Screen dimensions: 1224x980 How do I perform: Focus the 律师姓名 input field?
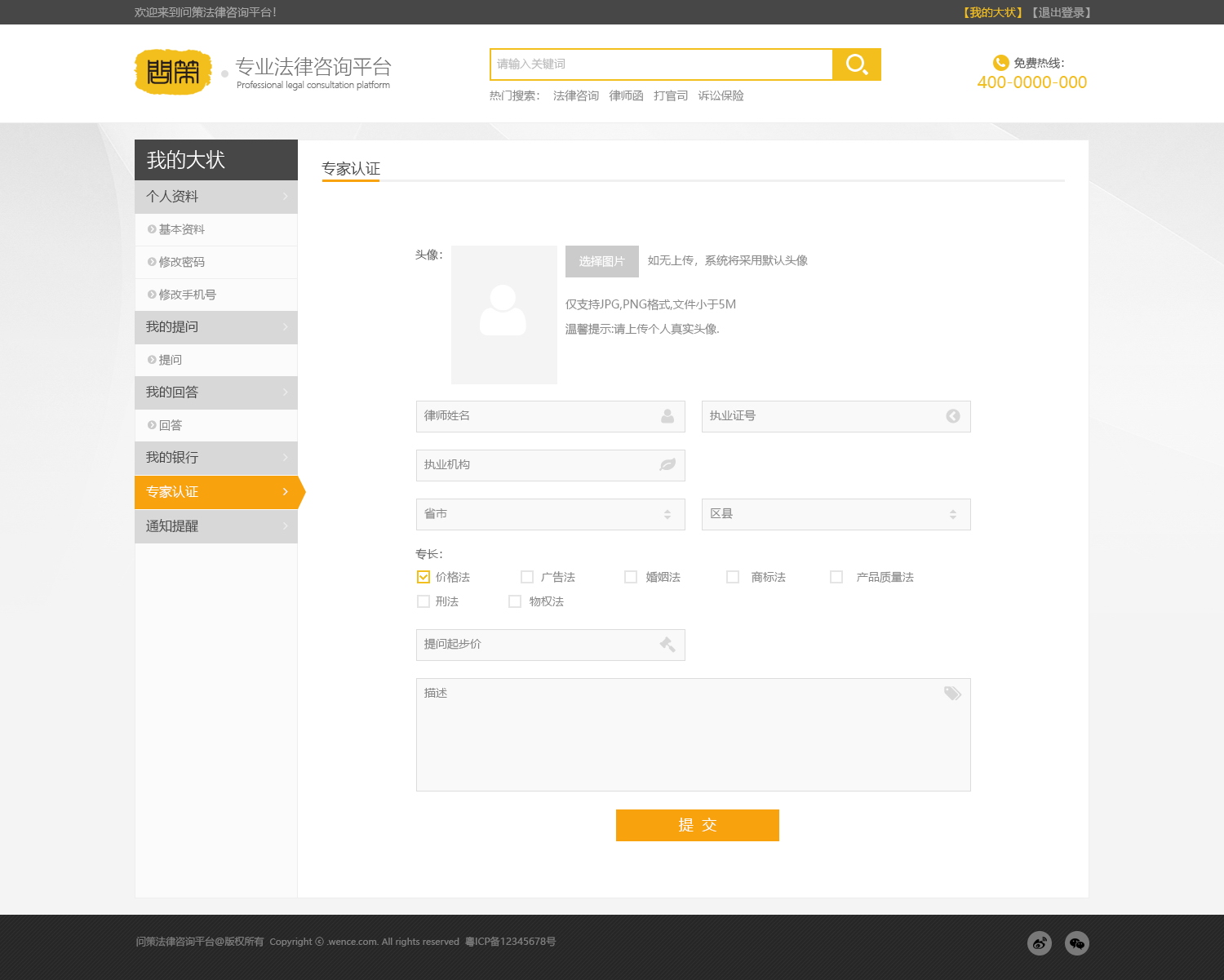pos(551,416)
